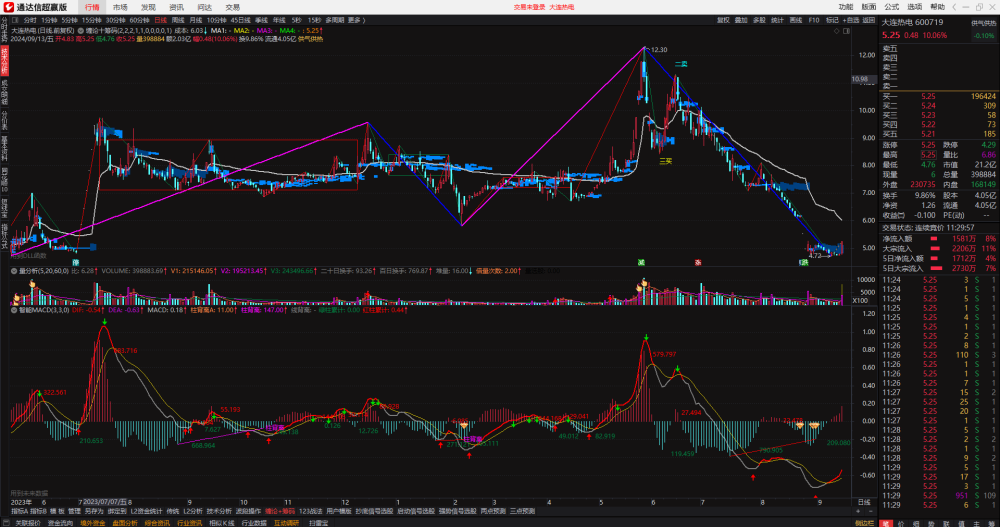
Task: Select the 15分钟 chart period
Action: pos(91,20)
